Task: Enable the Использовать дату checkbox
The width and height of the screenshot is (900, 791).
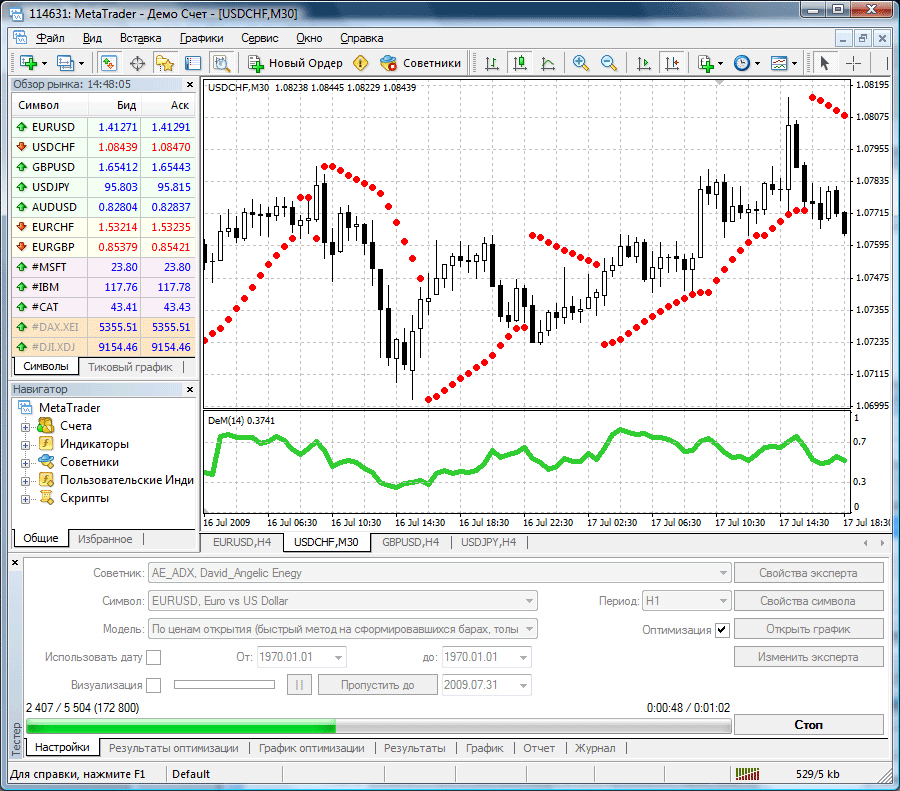Action: click(154, 657)
